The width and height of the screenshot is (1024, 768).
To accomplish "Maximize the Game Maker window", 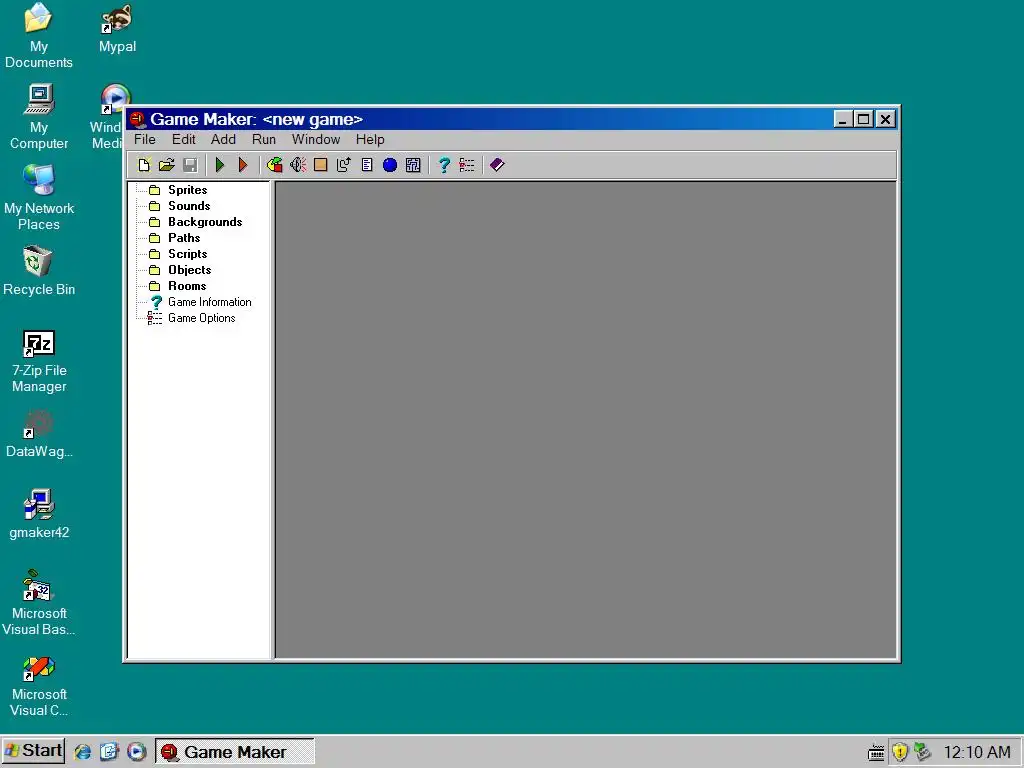I will pos(863,120).
